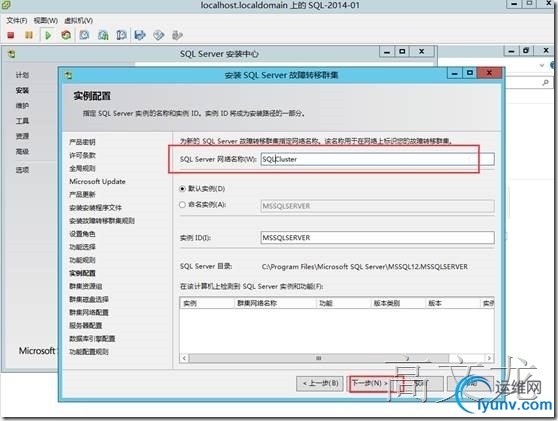Minimize the SQL Server 安装中心 window

point(388,52)
